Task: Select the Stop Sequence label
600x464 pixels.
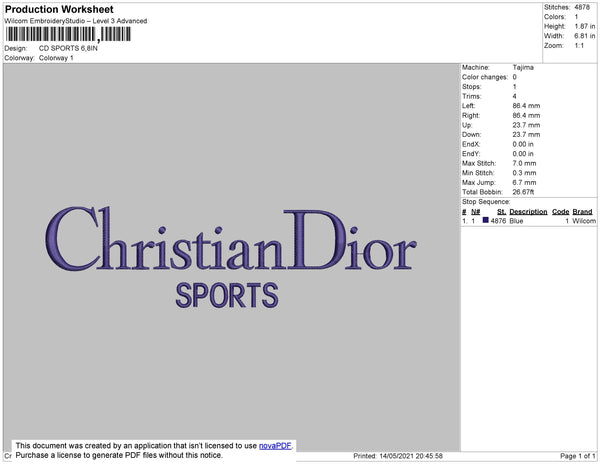Action: 486,202
